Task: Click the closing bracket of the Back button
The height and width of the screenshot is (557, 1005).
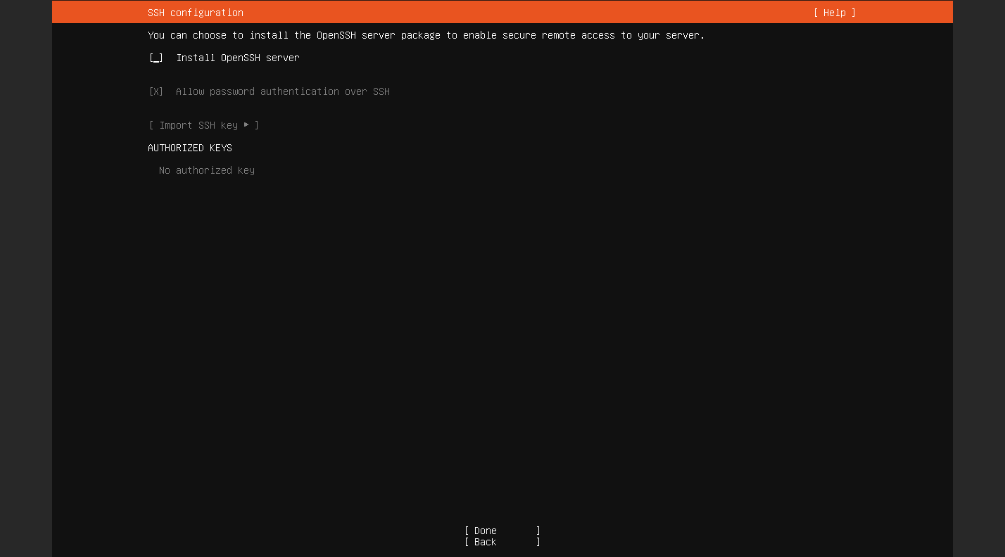Action: point(538,542)
